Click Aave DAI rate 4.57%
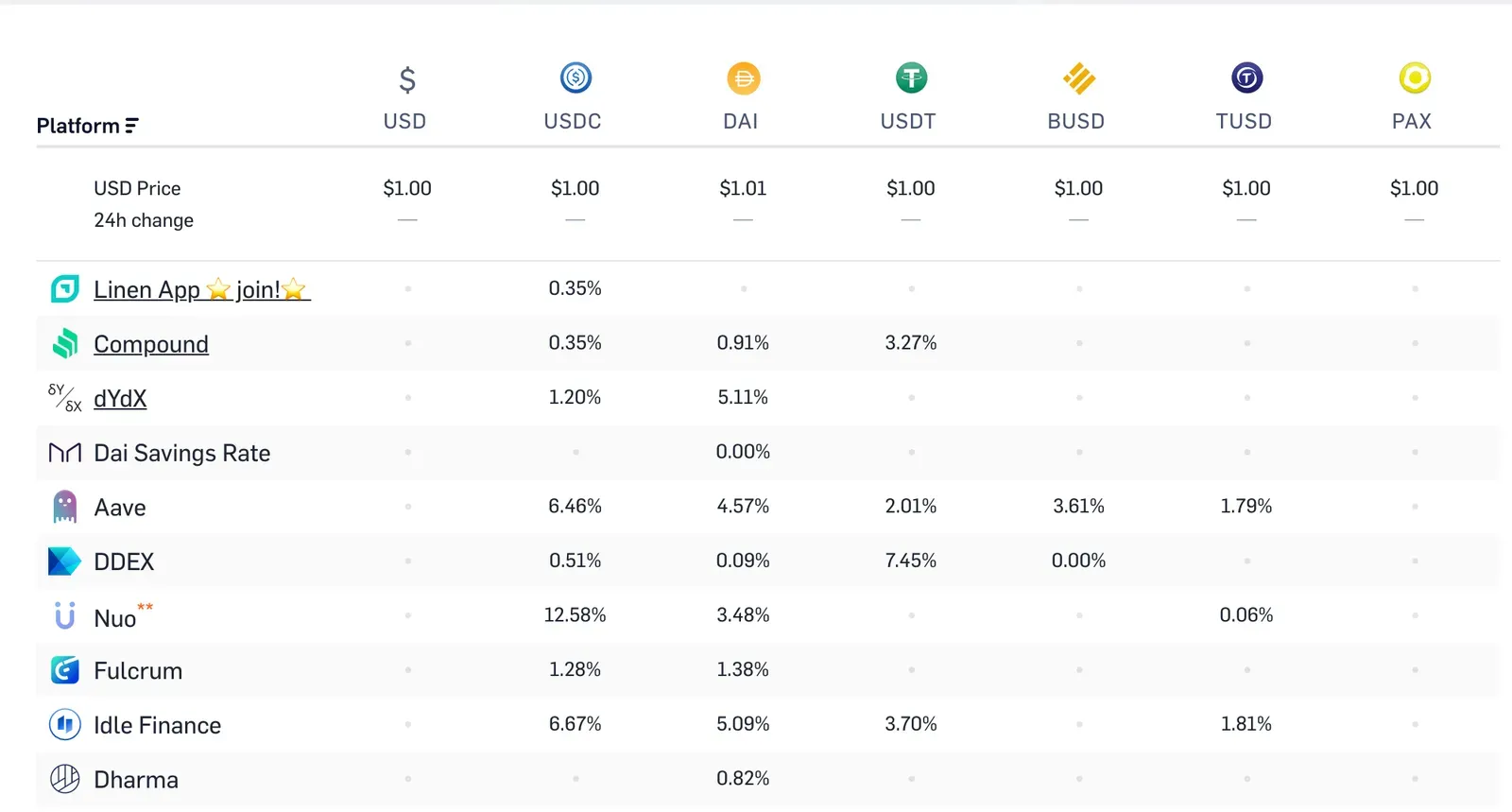 point(744,506)
